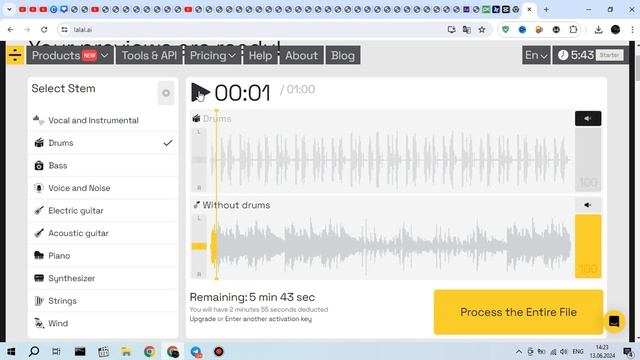Open the Windows taskbar search

[34, 351]
